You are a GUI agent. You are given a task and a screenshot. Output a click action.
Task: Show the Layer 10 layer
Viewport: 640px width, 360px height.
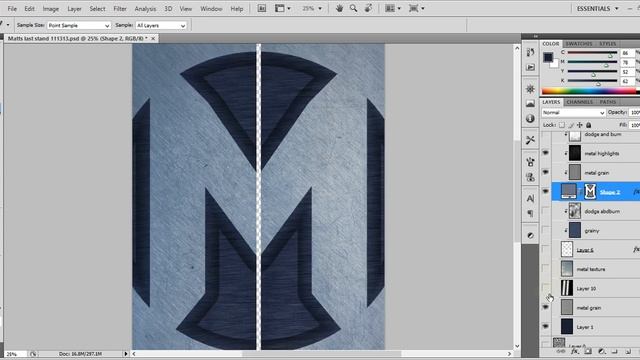pos(546,288)
